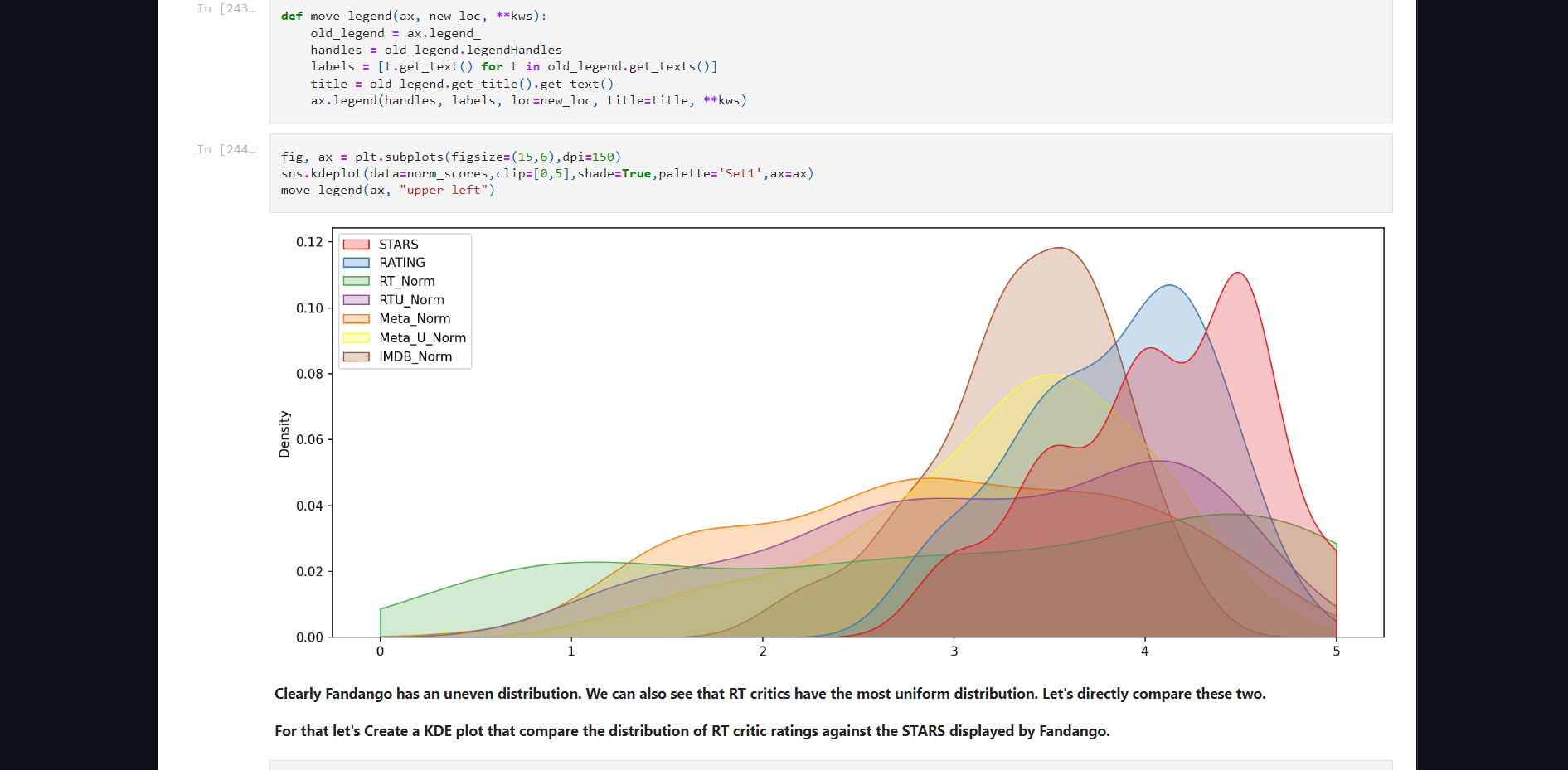This screenshot has height=770, width=1568.
Task: Click the x-axis tick labeled 3
Action: (x=954, y=651)
